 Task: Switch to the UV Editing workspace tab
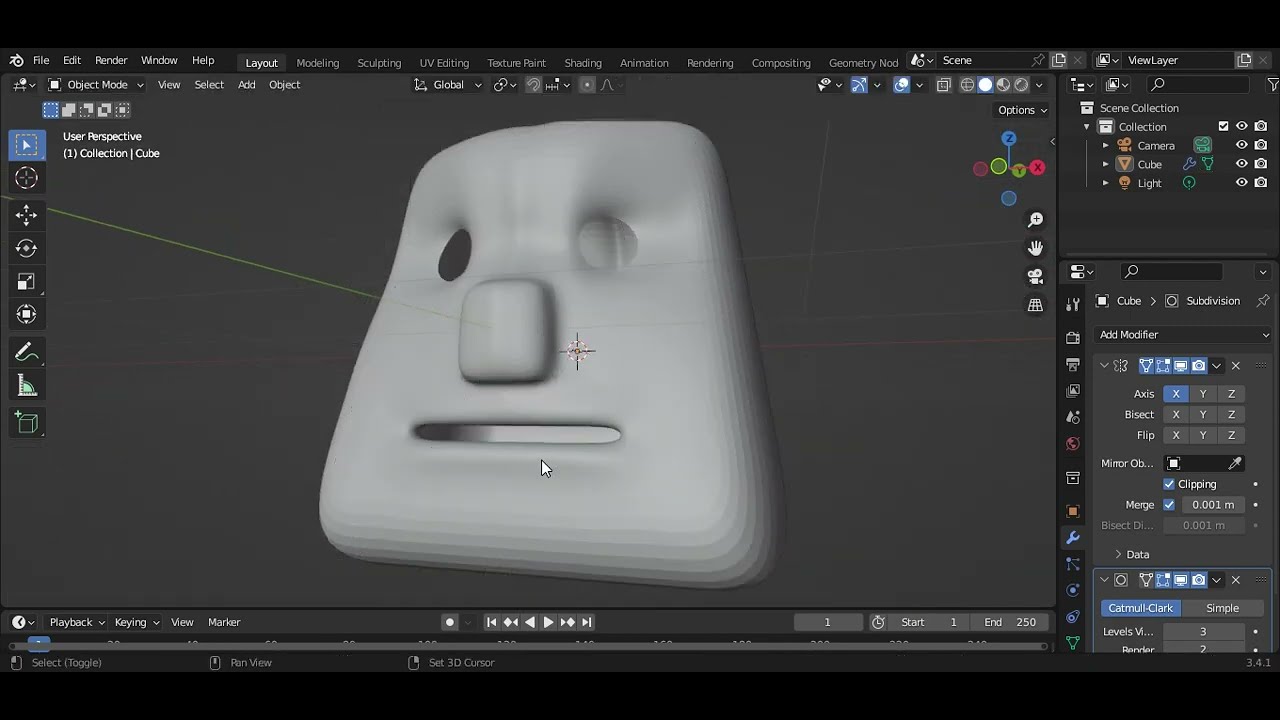(x=444, y=62)
